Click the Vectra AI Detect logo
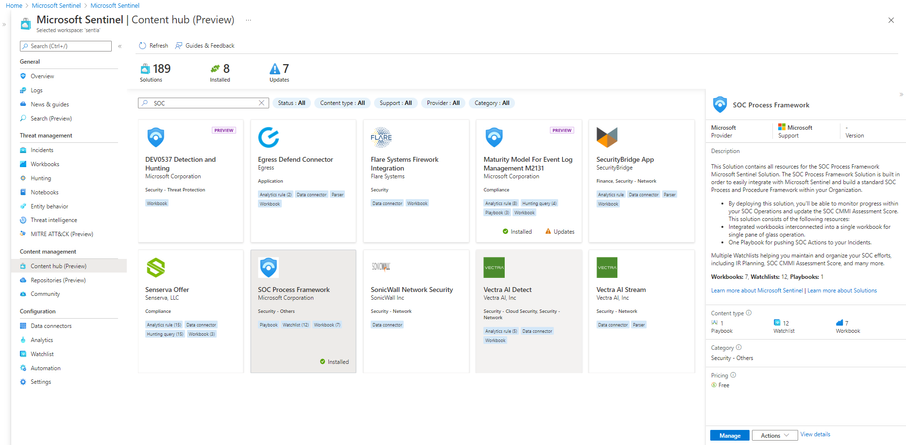This screenshot has height=445, width=906. pos(494,268)
